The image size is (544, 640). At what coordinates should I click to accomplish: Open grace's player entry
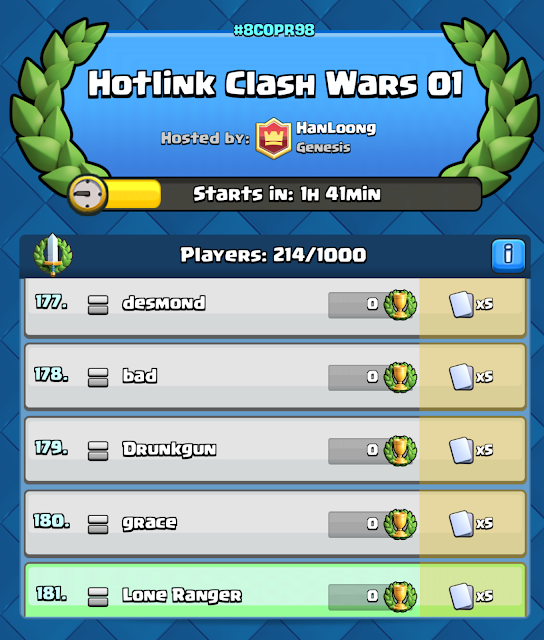pos(275,523)
